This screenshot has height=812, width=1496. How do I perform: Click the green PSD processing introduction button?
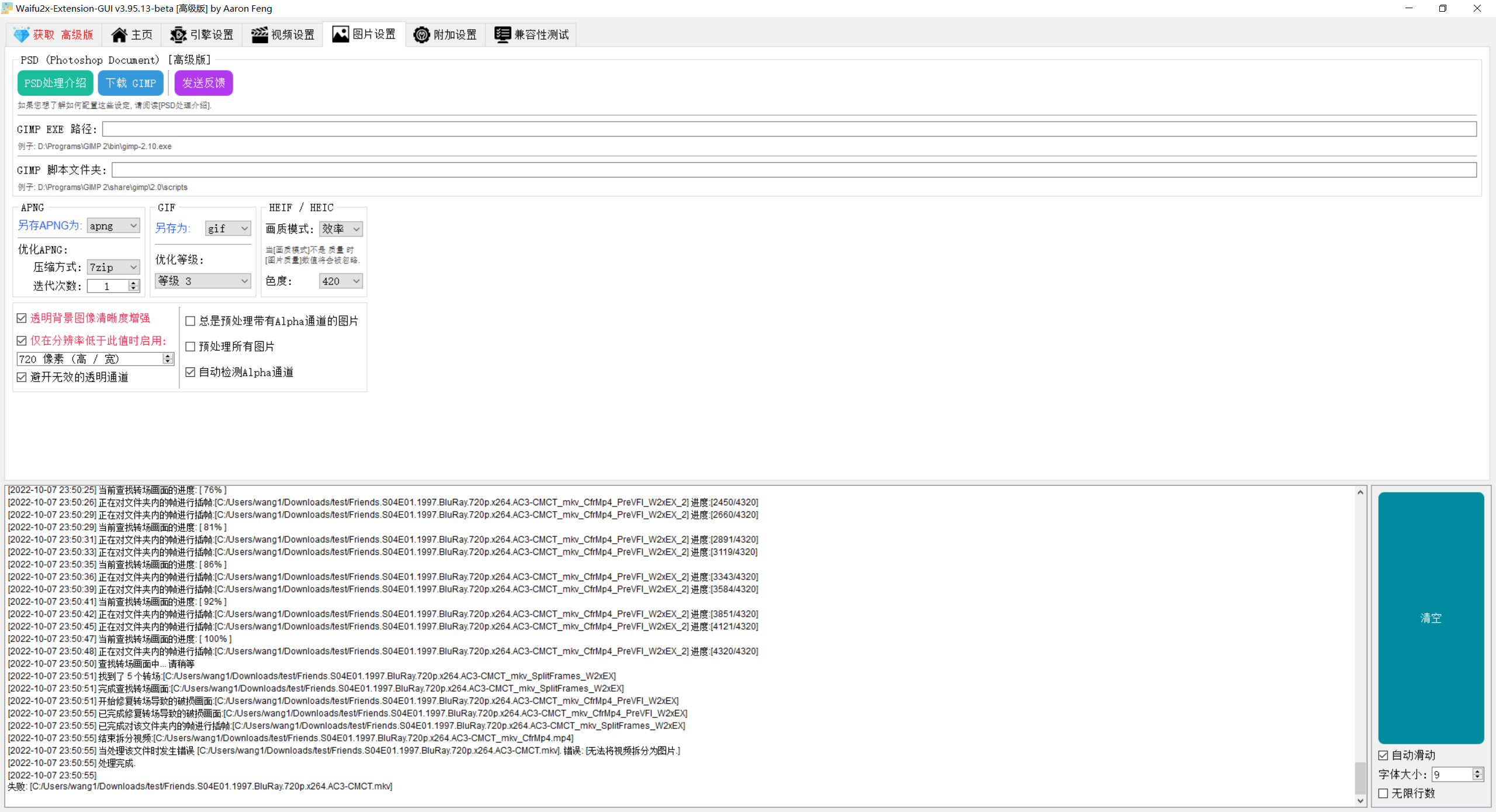(x=55, y=83)
